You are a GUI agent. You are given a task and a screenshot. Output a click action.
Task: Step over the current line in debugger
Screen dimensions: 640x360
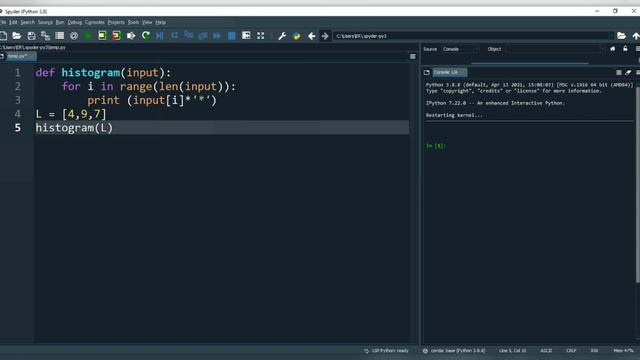pos(175,36)
